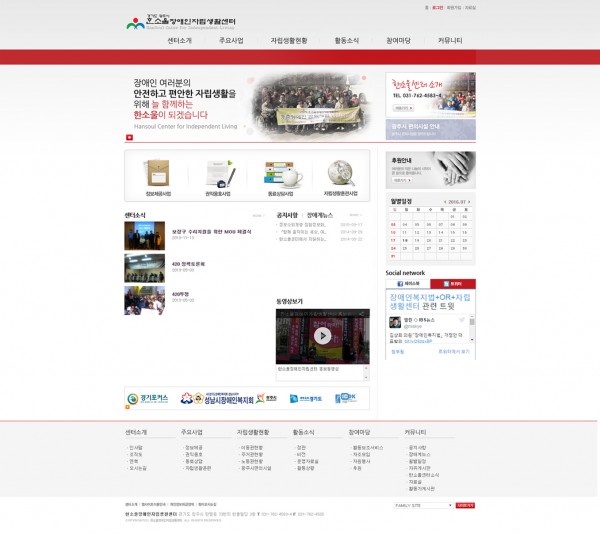Open the 센터소개 main menu
This screenshot has width=600, height=534.
(x=180, y=40)
